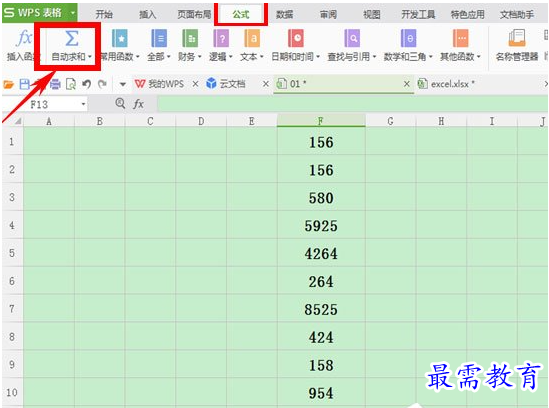Click the AutoSum sigma icon
This screenshot has height=408, width=549.
coord(71,38)
